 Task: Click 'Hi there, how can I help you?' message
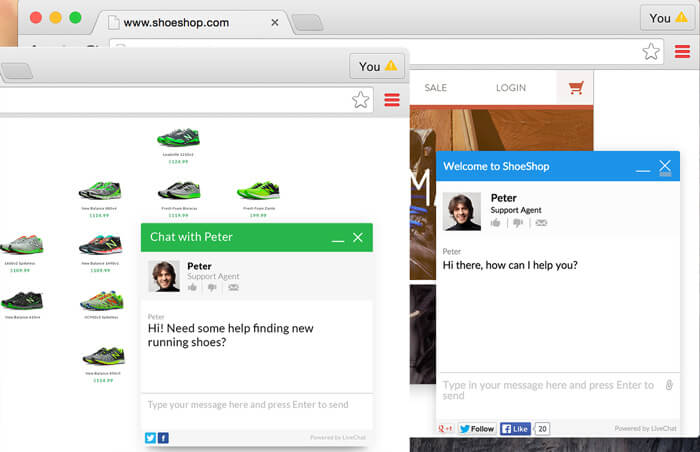coord(510,265)
